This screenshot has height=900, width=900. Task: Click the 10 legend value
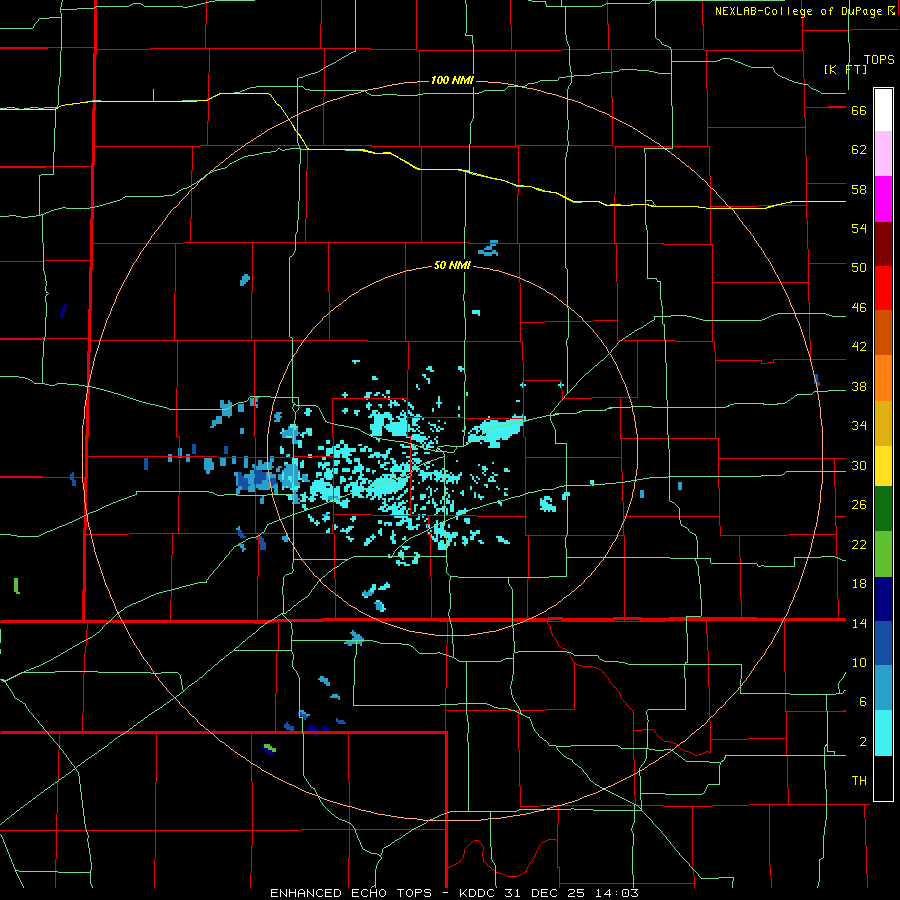point(859,663)
